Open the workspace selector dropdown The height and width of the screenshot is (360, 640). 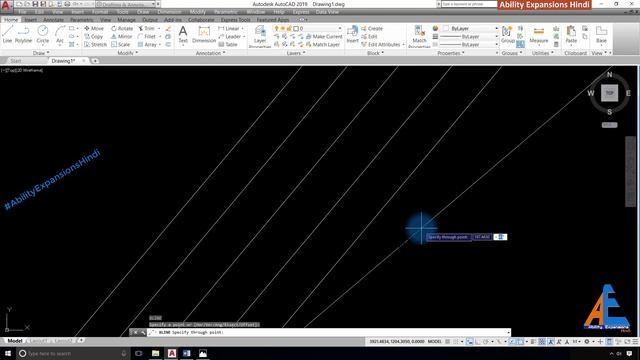125,4
